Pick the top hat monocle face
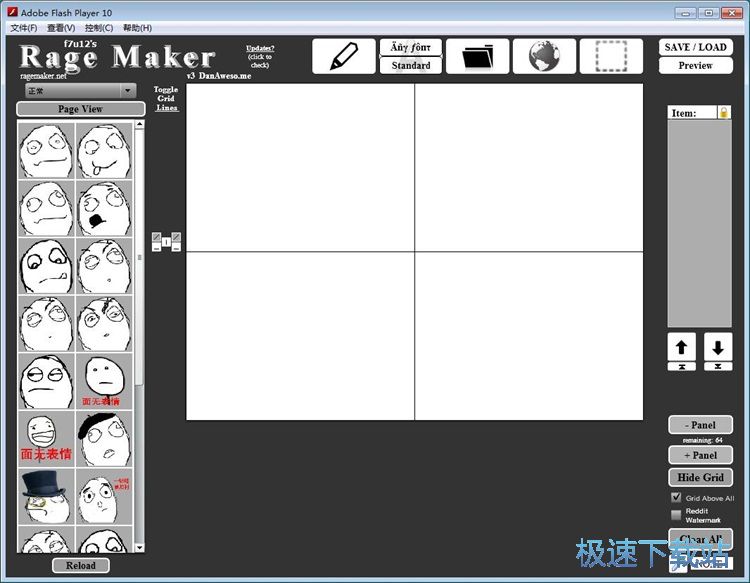This screenshot has width=750, height=583. tap(46, 496)
